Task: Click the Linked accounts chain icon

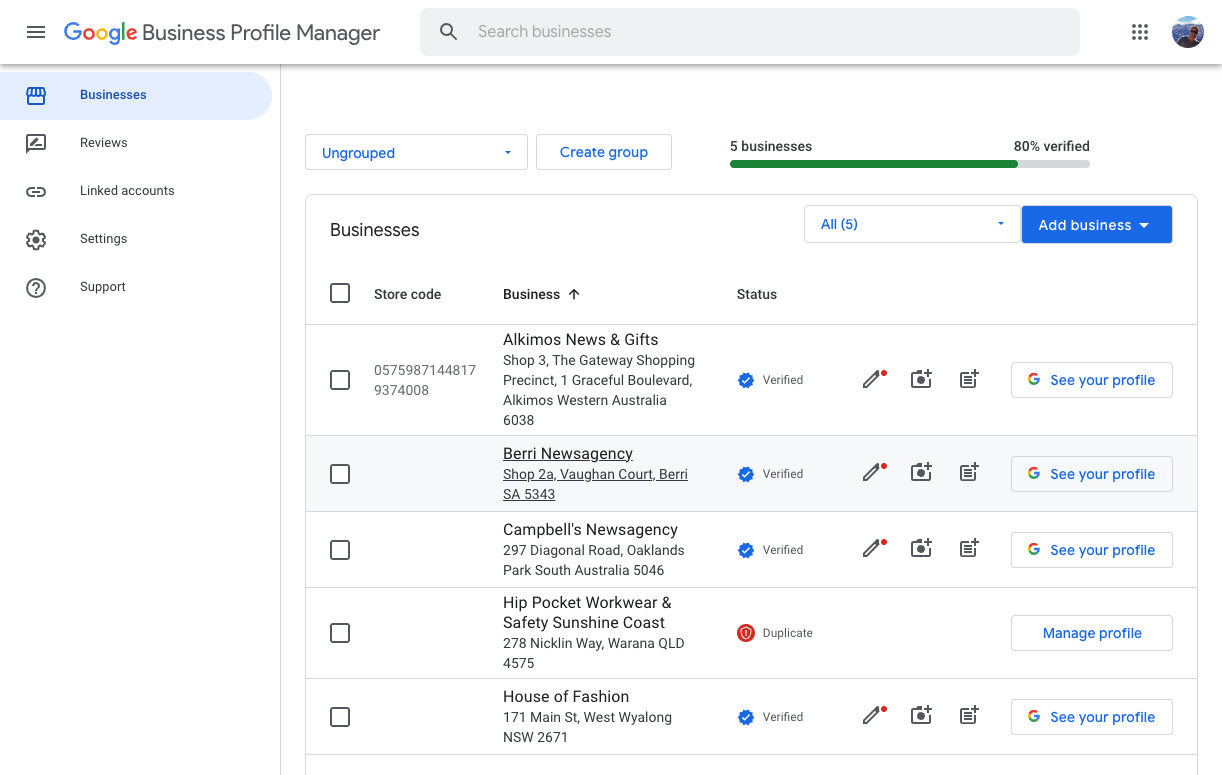Action: 36,191
